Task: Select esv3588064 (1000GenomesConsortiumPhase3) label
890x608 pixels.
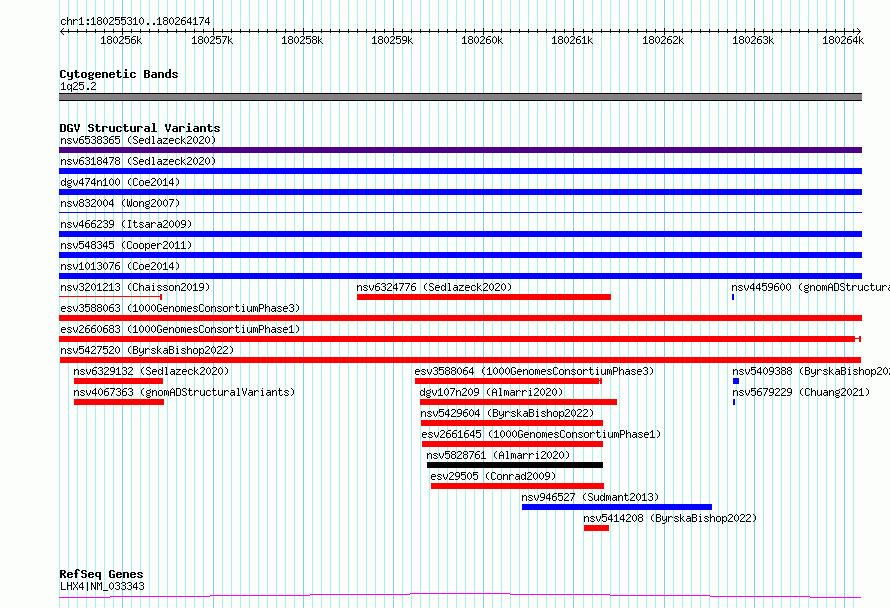Action: click(x=534, y=371)
